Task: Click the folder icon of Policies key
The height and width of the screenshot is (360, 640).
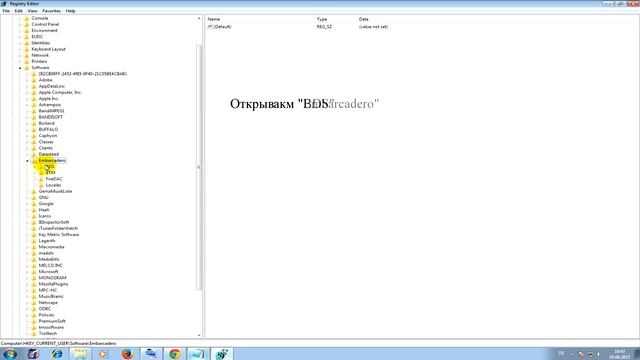Action: click(34, 315)
